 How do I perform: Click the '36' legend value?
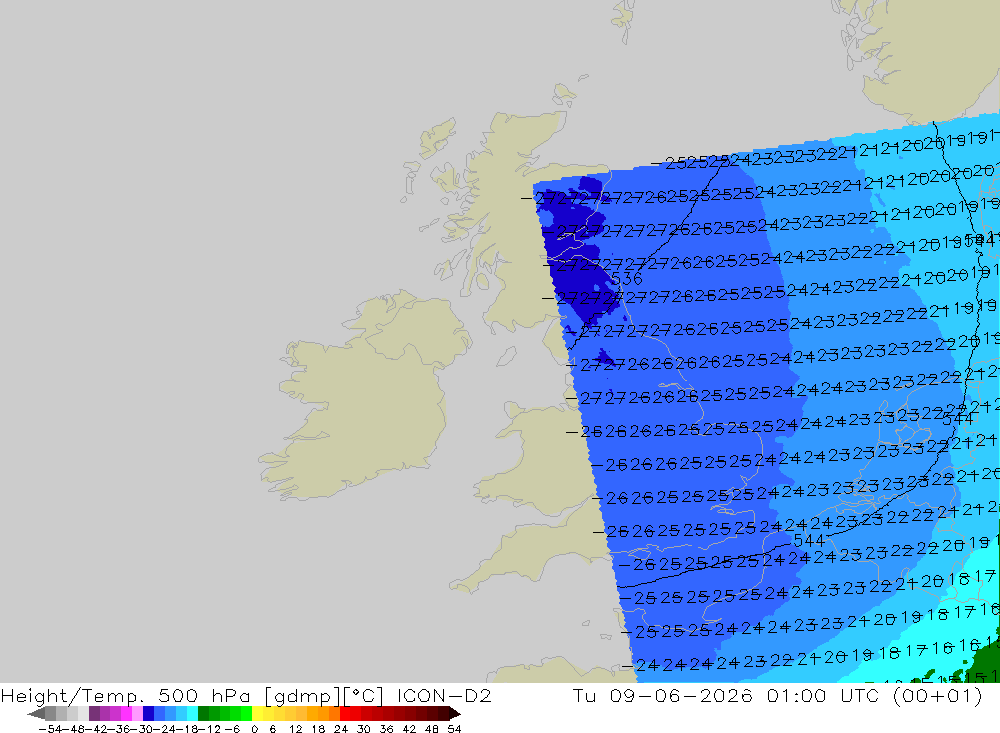[x=386, y=729]
